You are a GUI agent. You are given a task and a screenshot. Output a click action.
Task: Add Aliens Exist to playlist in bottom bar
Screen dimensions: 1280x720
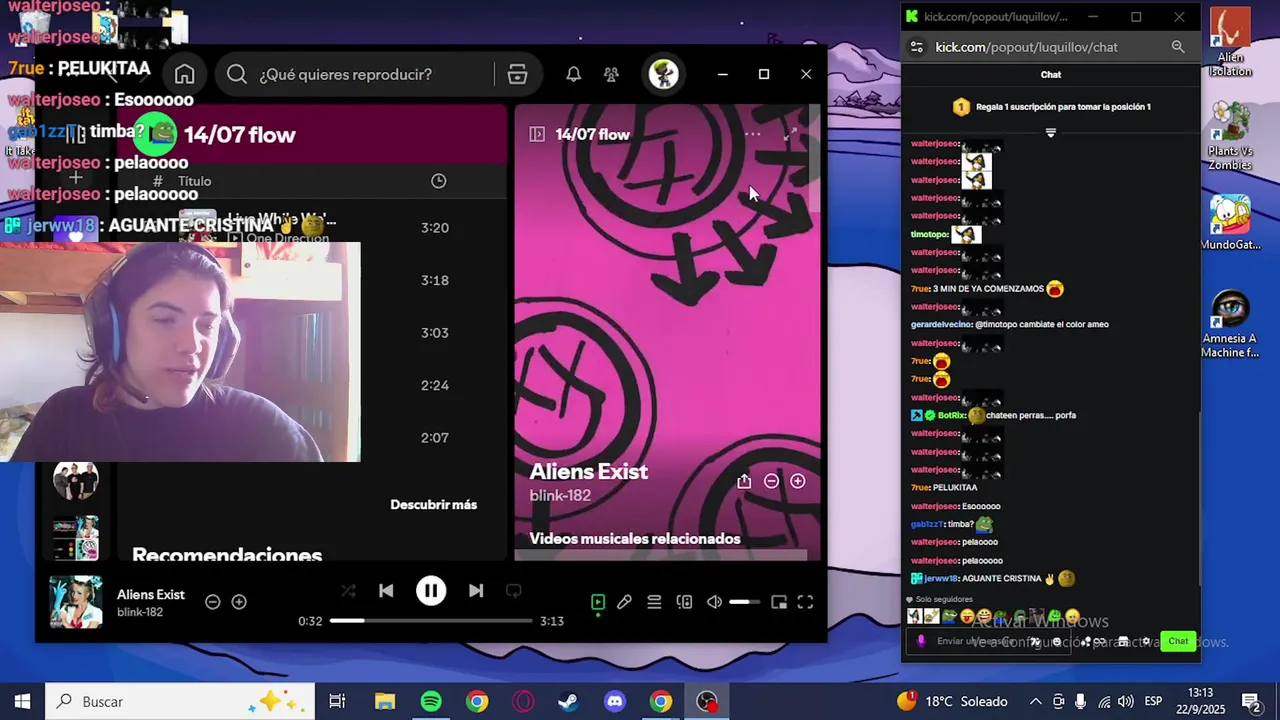click(x=239, y=602)
